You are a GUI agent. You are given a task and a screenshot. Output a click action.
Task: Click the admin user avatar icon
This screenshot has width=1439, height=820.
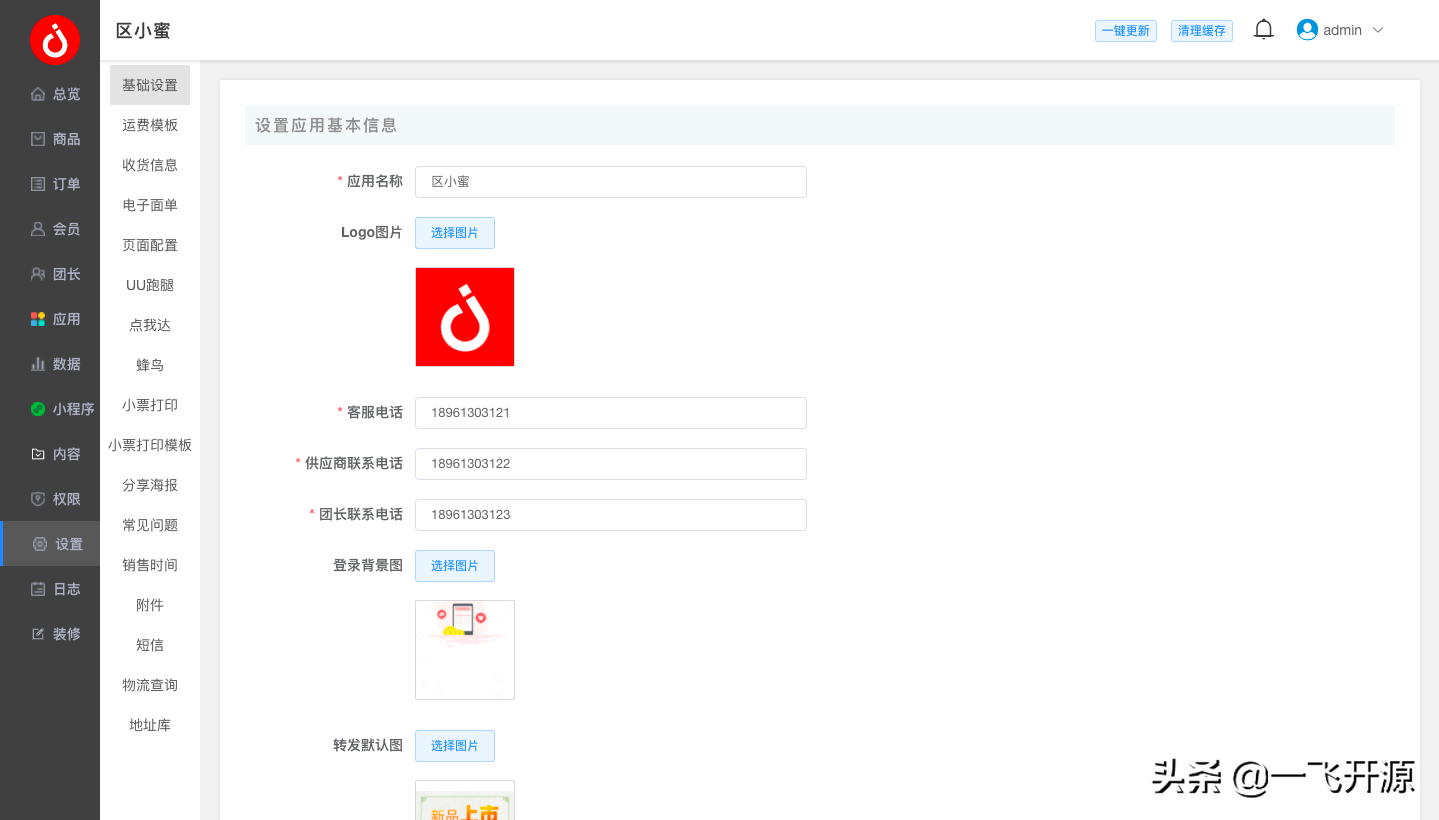point(1307,30)
